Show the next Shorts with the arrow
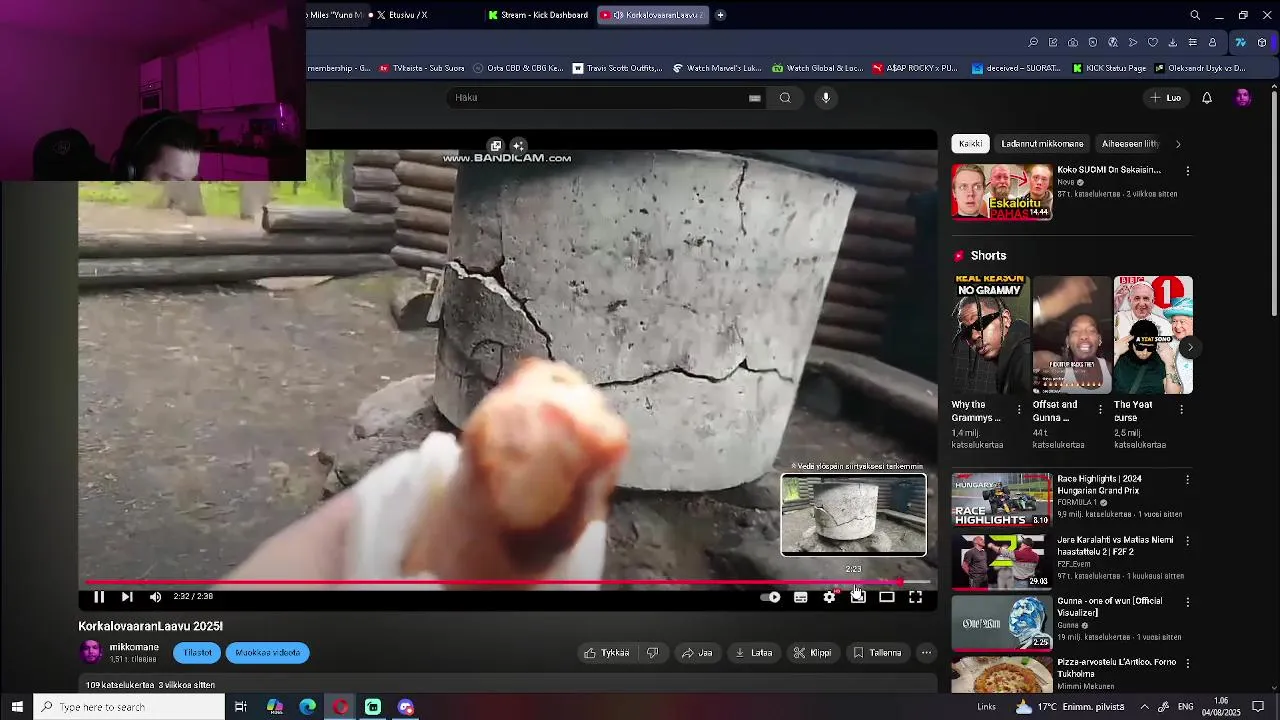1280x720 pixels. [x=1189, y=347]
